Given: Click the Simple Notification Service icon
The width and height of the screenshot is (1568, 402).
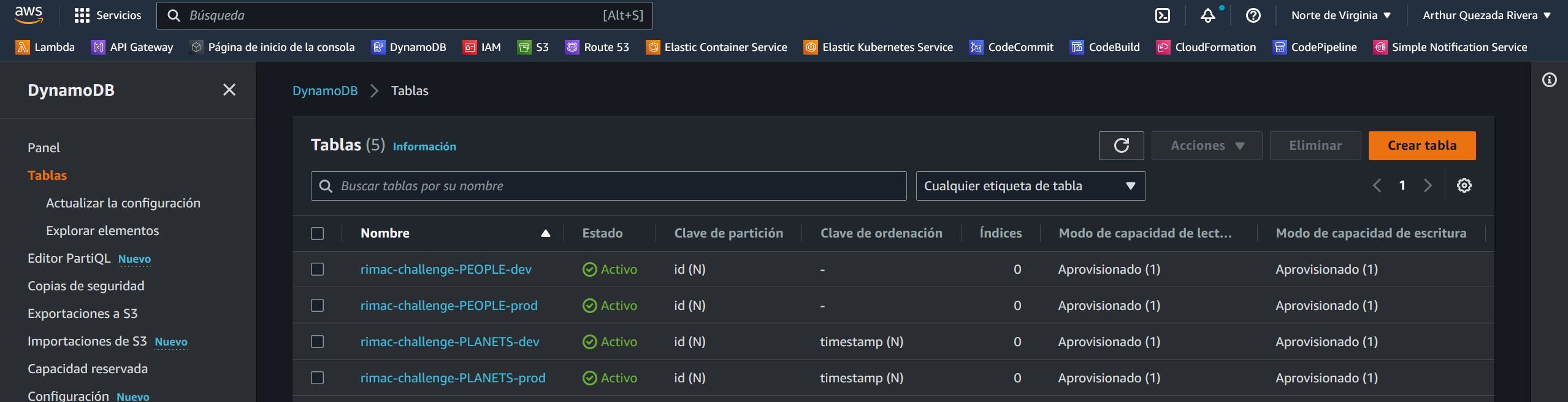Looking at the screenshot, I should click(x=1380, y=47).
